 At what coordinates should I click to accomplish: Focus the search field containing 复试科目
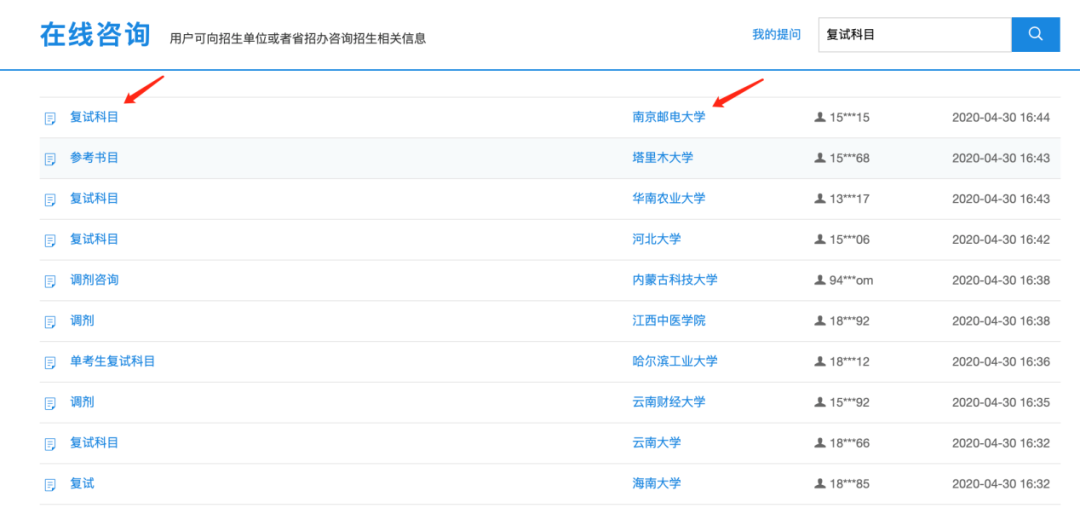click(x=914, y=35)
